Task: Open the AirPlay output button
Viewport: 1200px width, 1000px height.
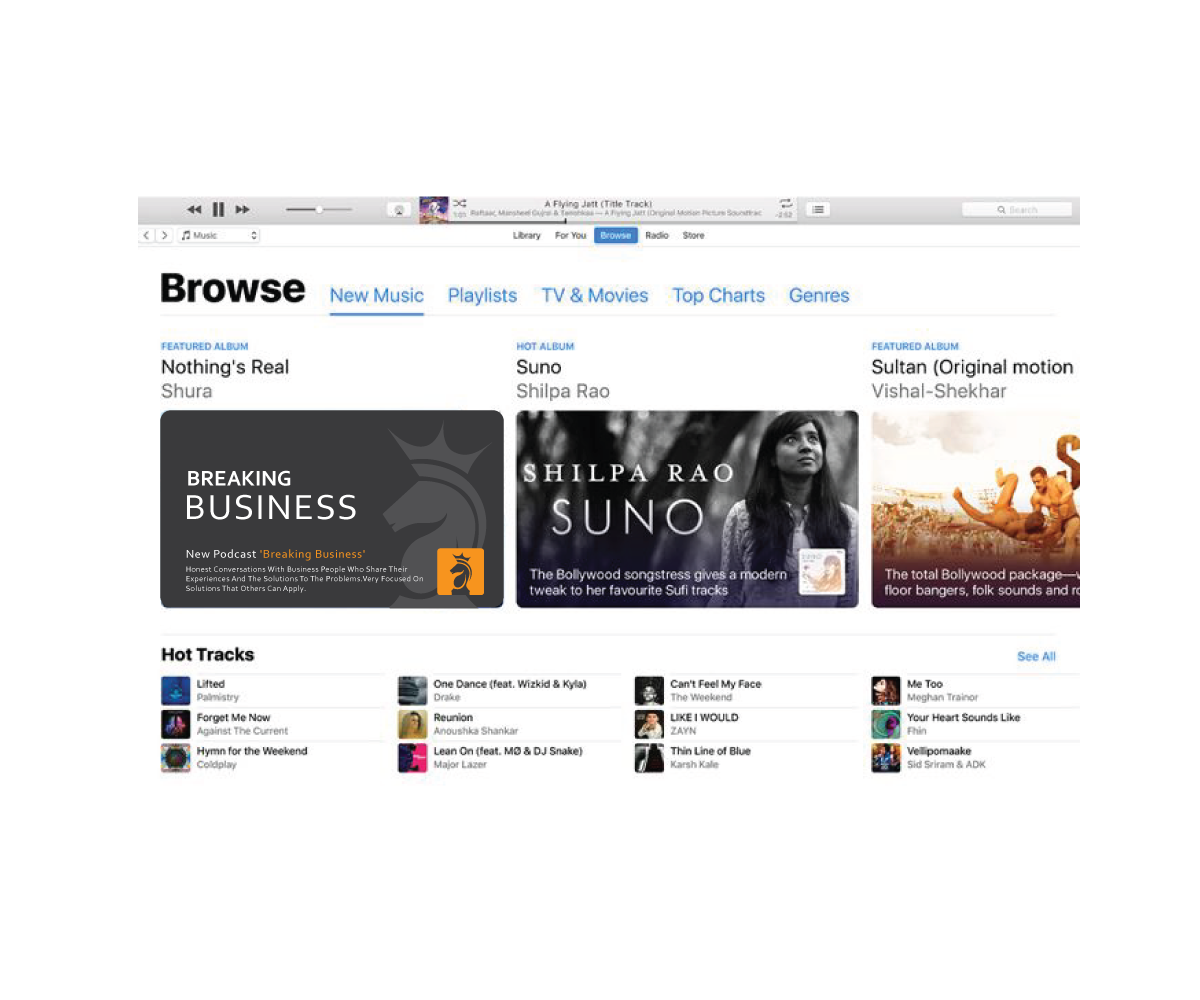Action: (x=398, y=210)
